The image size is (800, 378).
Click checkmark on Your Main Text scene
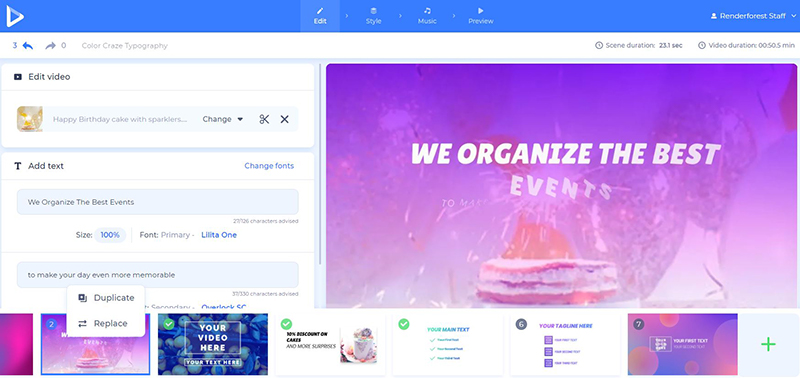(404, 324)
